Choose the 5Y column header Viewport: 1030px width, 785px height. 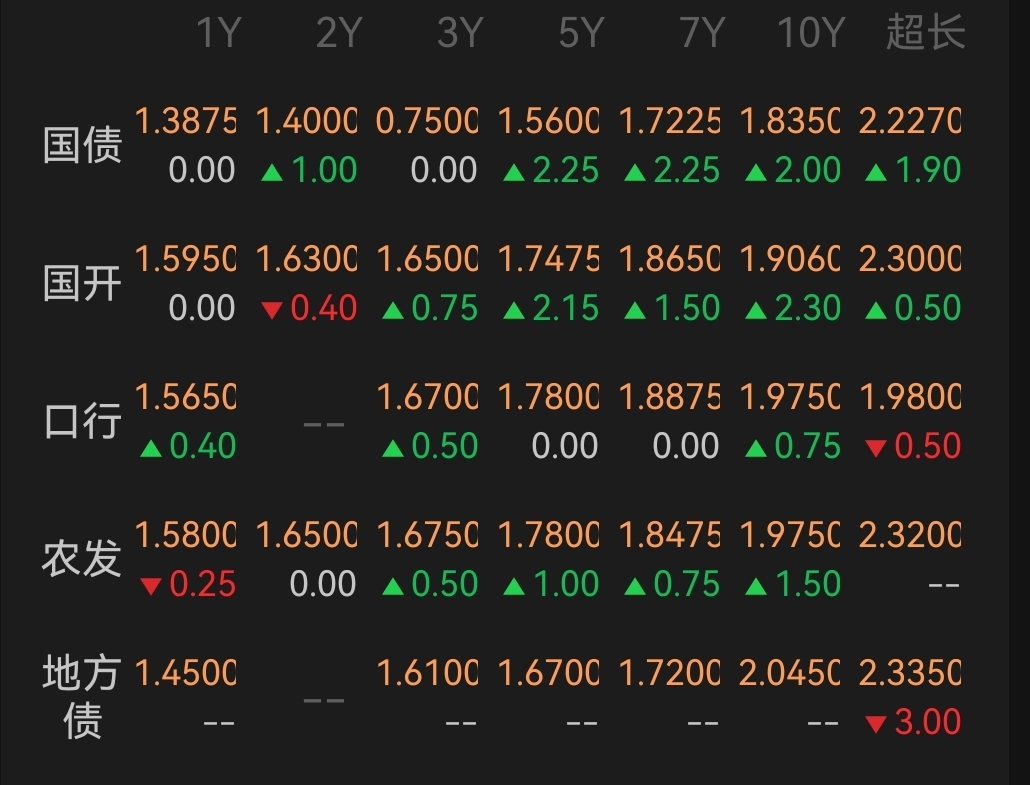click(582, 34)
